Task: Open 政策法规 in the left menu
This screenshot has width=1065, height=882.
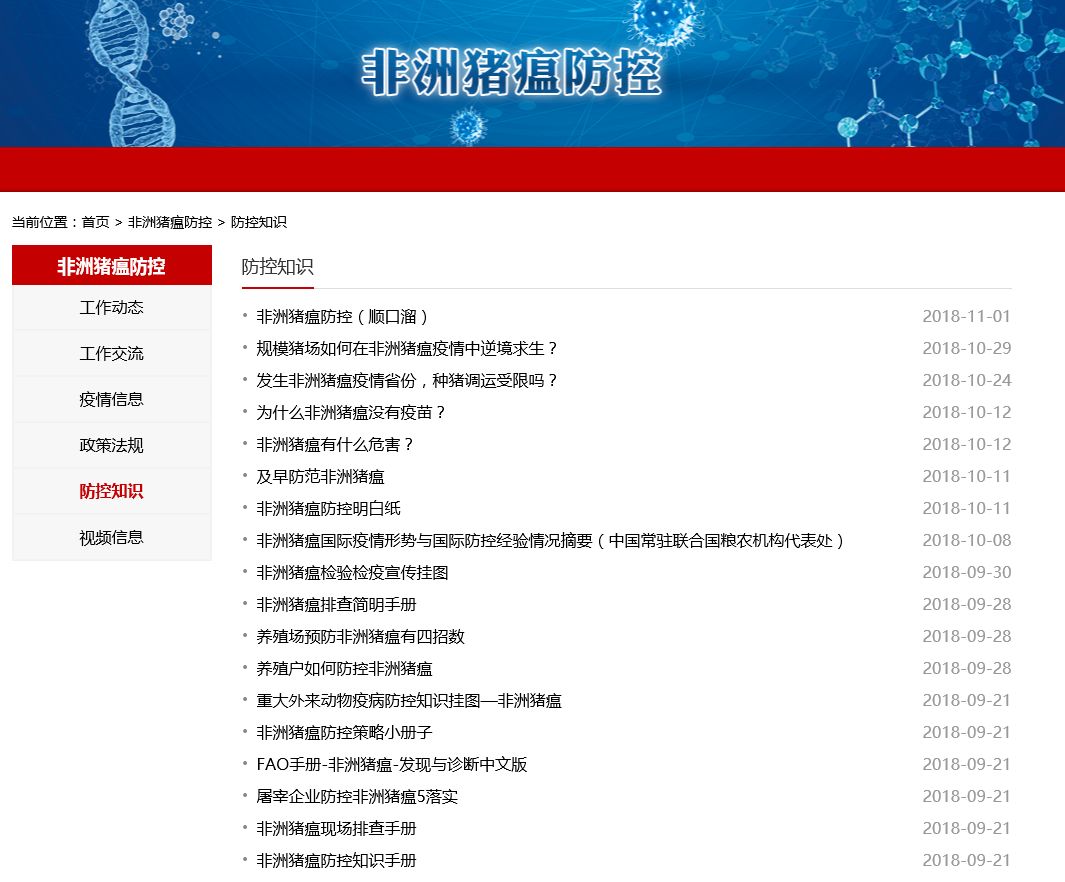Action: tap(111, 445)
